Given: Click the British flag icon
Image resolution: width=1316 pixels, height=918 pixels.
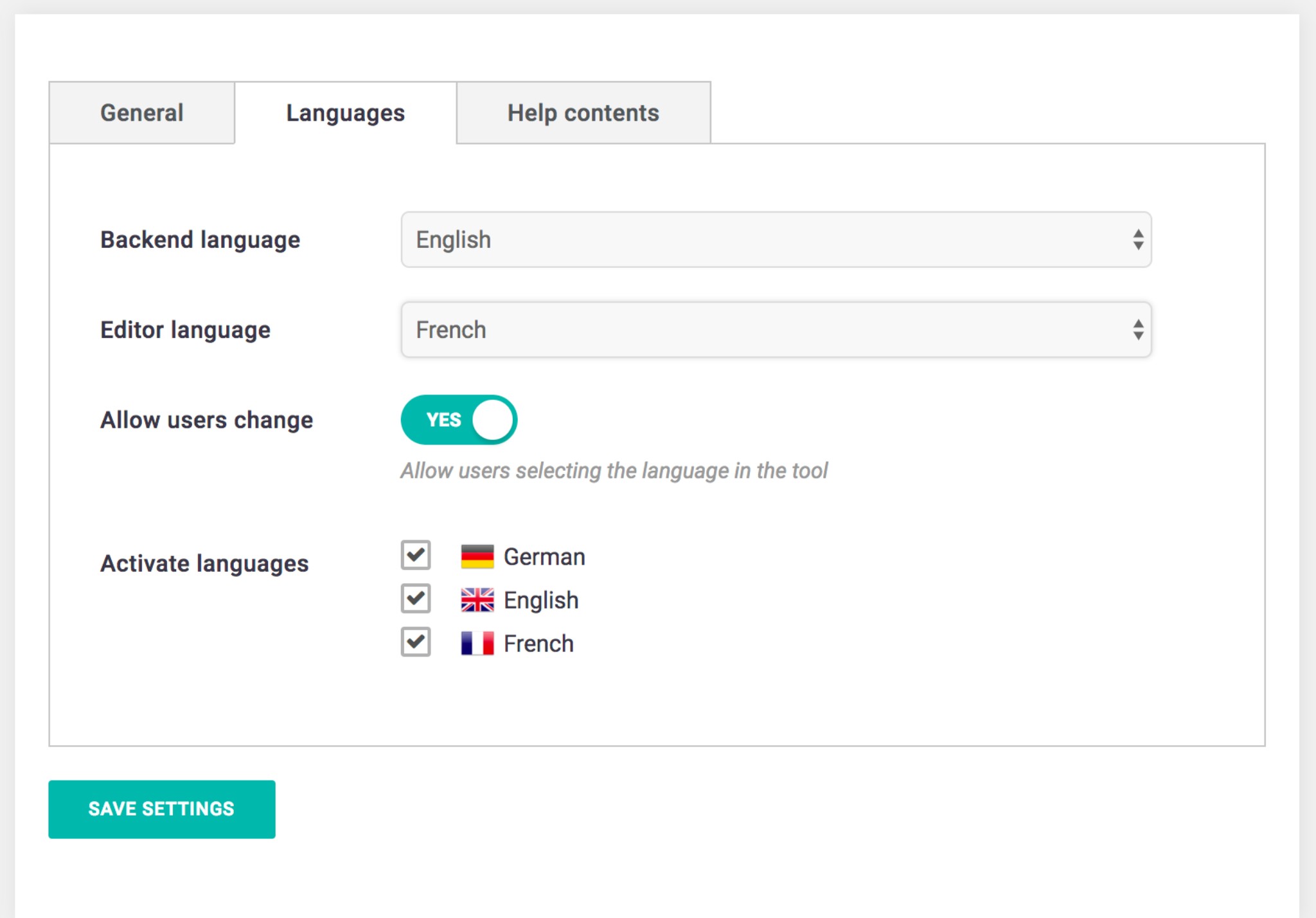Looking at the screenshot, I should click(477, 600).
